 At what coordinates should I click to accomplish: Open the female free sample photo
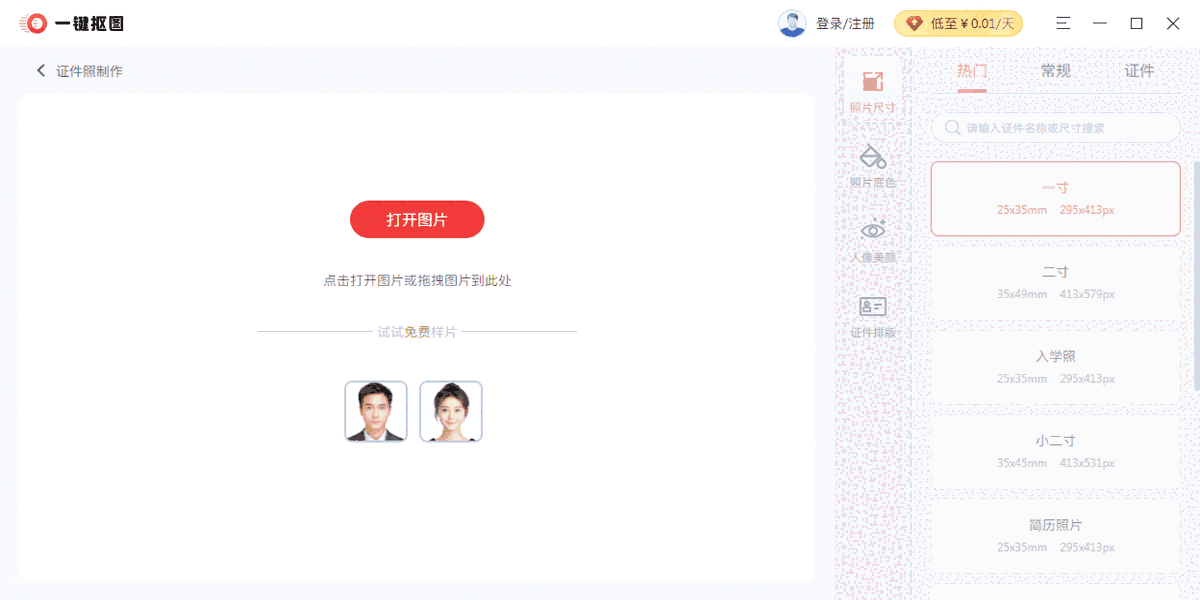tap(450, 411)
